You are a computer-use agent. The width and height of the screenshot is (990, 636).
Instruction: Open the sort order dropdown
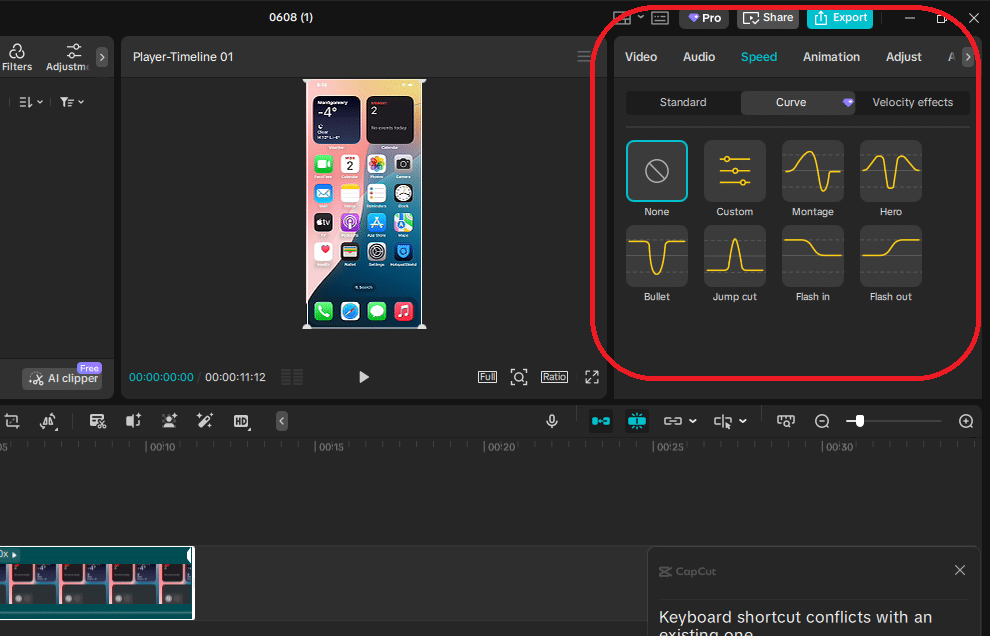(31, 102)
